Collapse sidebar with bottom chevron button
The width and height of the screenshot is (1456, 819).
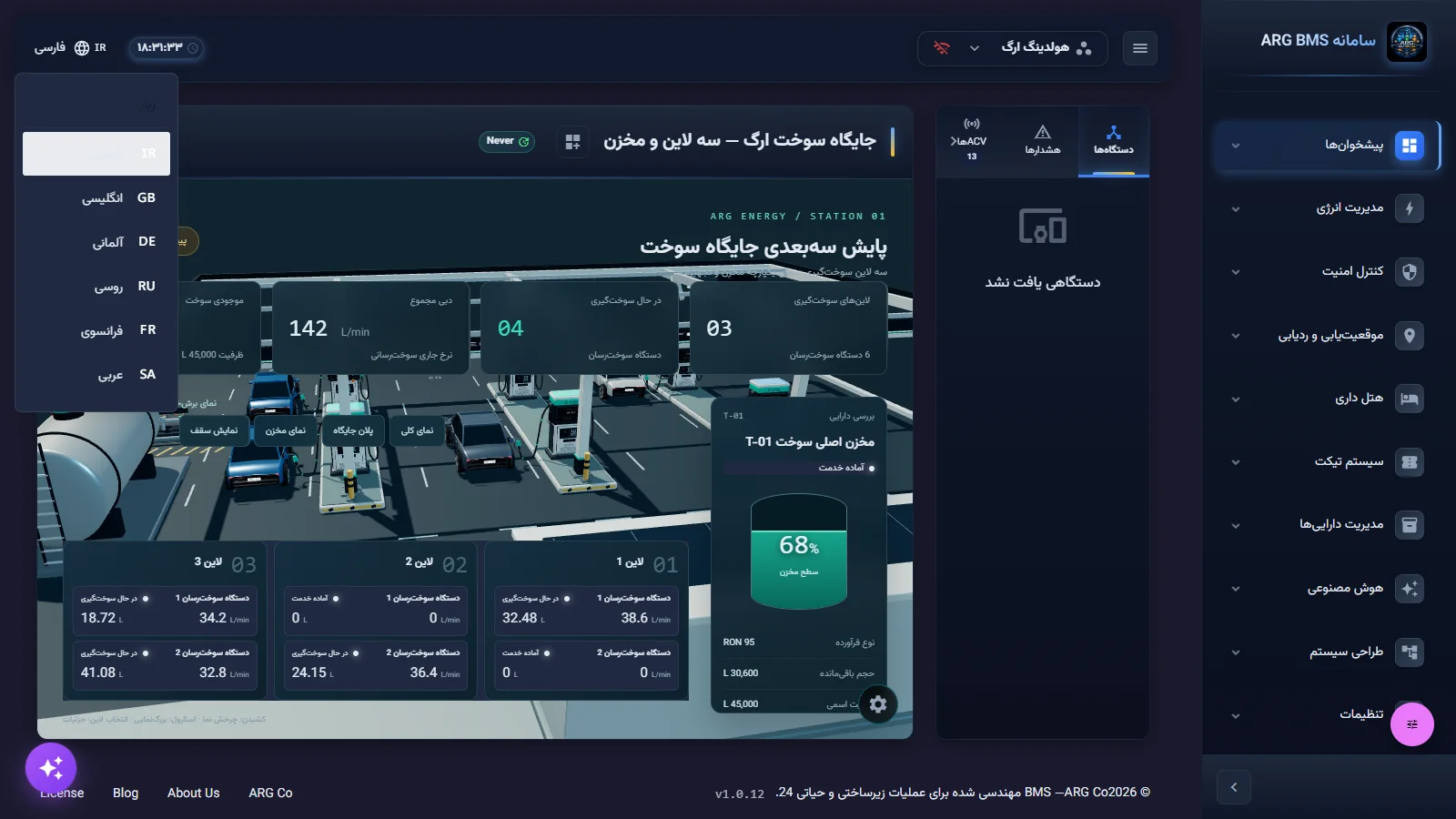[x=1234, y=787]
